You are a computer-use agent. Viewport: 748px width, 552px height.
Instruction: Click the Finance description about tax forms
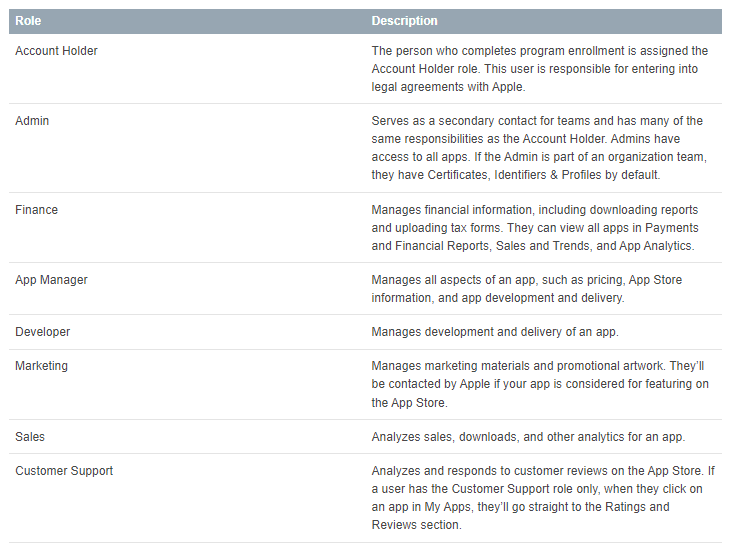535,228
